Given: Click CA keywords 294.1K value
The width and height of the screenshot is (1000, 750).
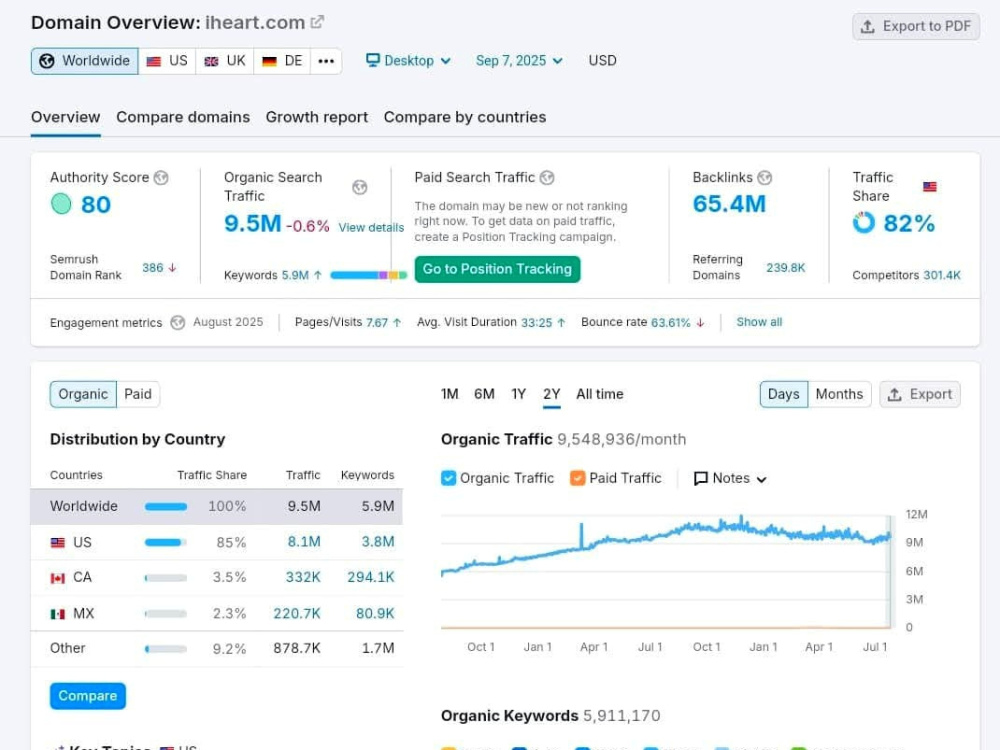Looking at the screenshot, I should pyautogui.click(x=371, y=577).
